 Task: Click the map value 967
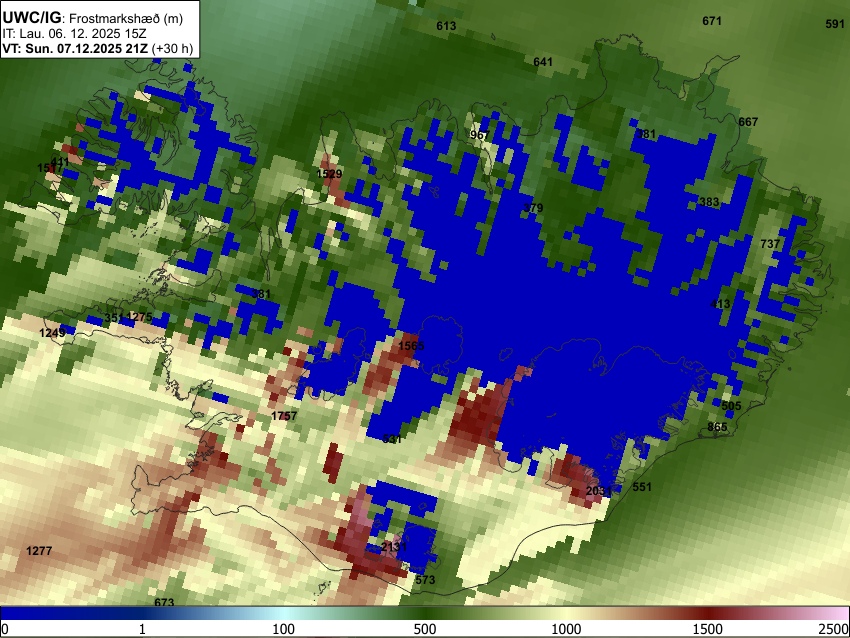(480, 135)
